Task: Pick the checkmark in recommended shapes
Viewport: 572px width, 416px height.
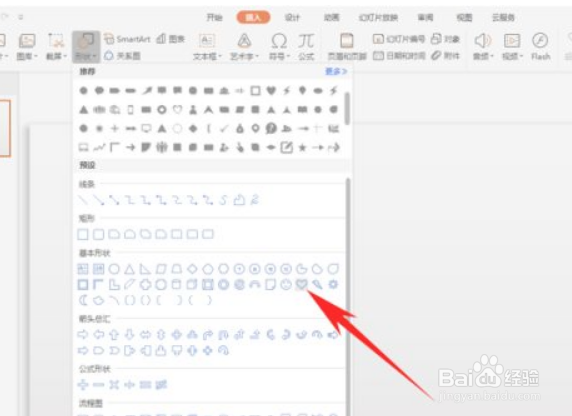Action: [224, 128]
